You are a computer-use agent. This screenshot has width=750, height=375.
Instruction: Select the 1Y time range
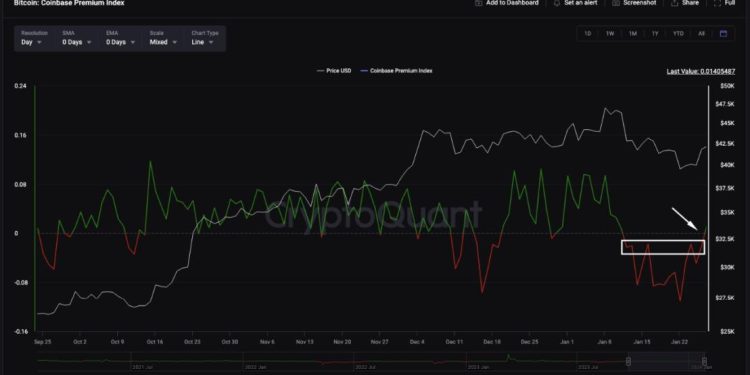click(x=655, y=33)
